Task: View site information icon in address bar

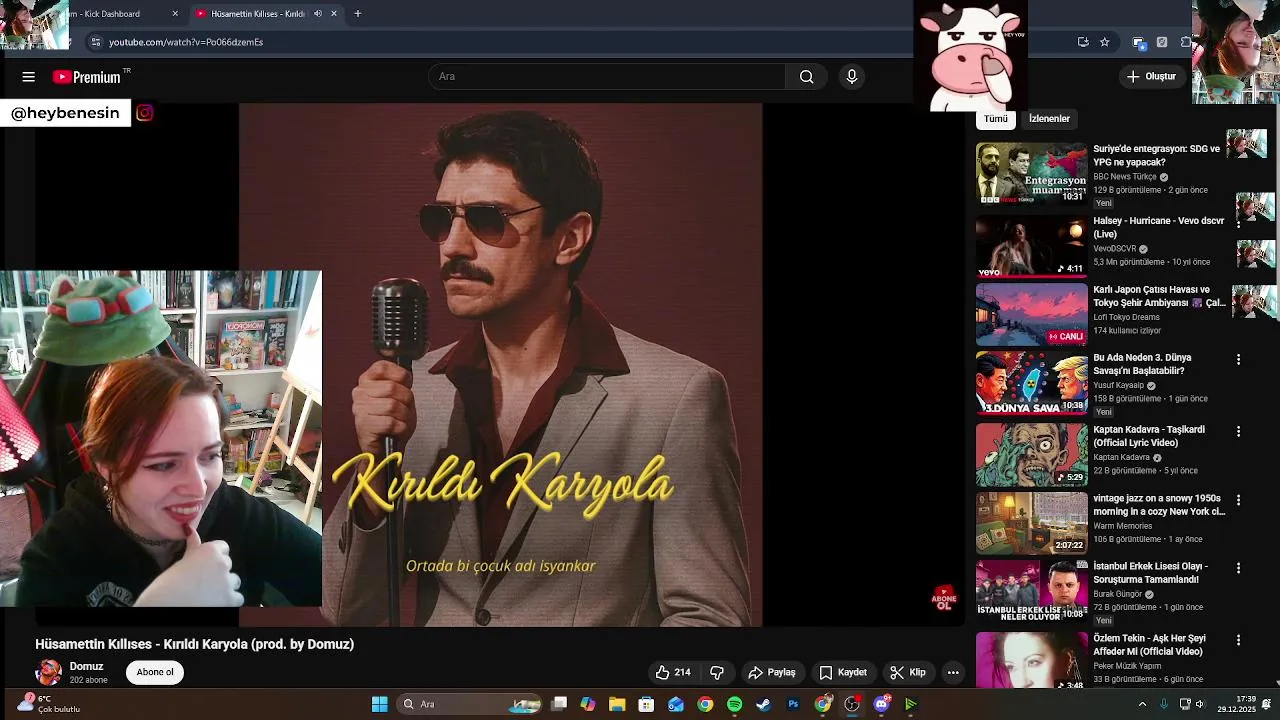Action: [x=95, y=42]
